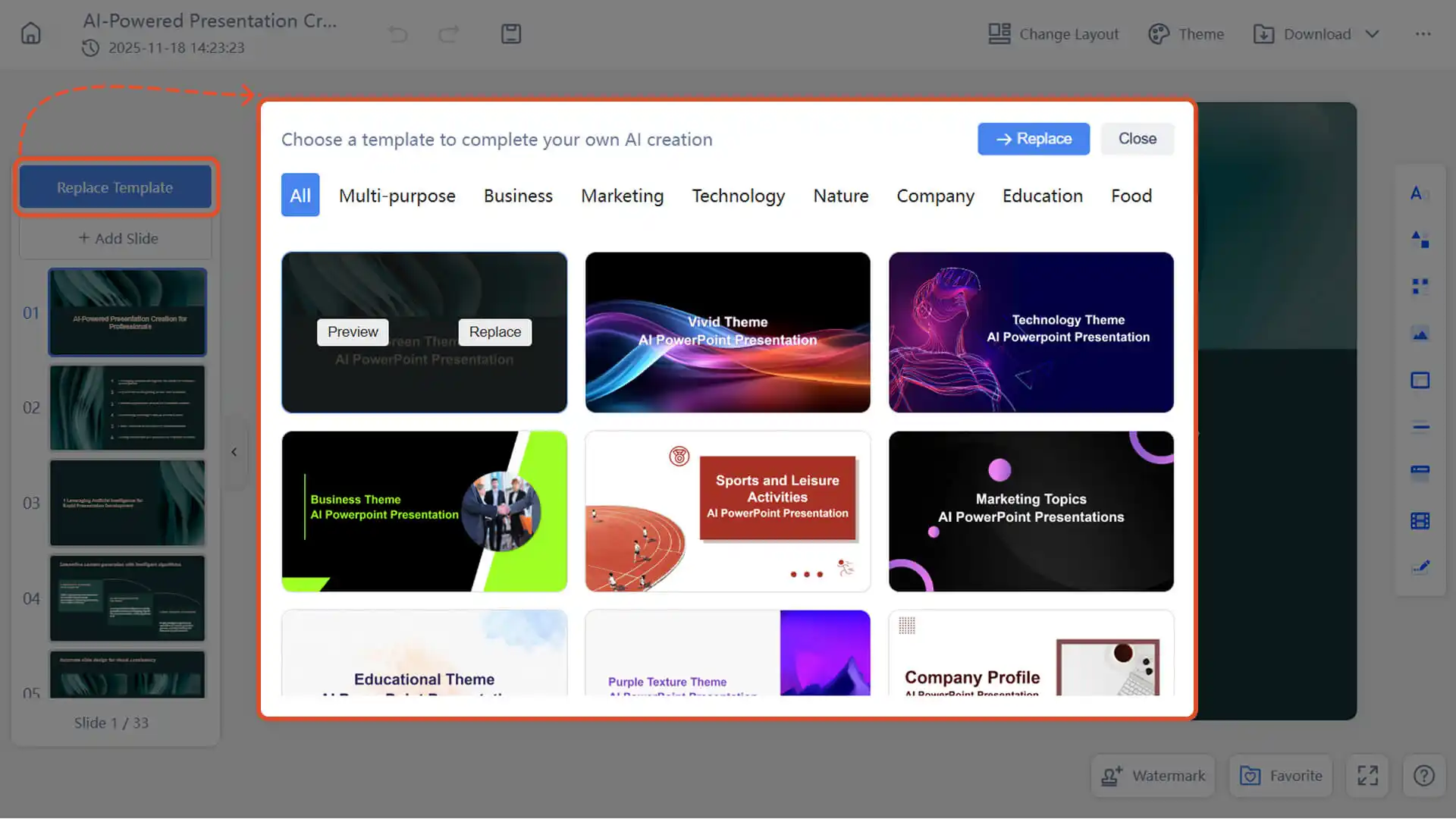1456x819 pixels.
Task: Choose the Technology Theme template
Action: pos(1031,332)
